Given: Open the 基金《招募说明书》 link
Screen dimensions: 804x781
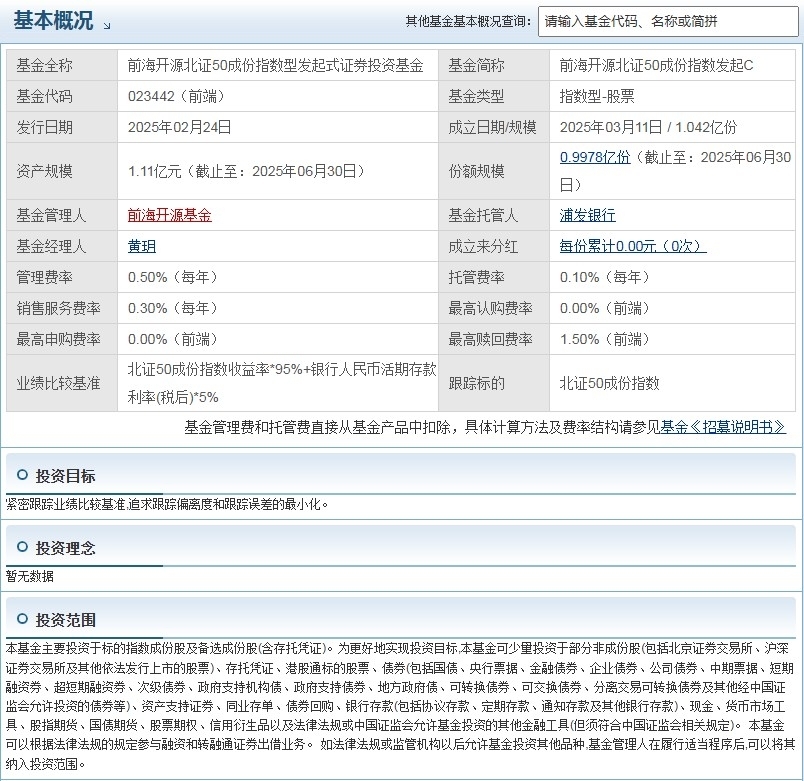Looking at the screenshot, I should 722,427.
